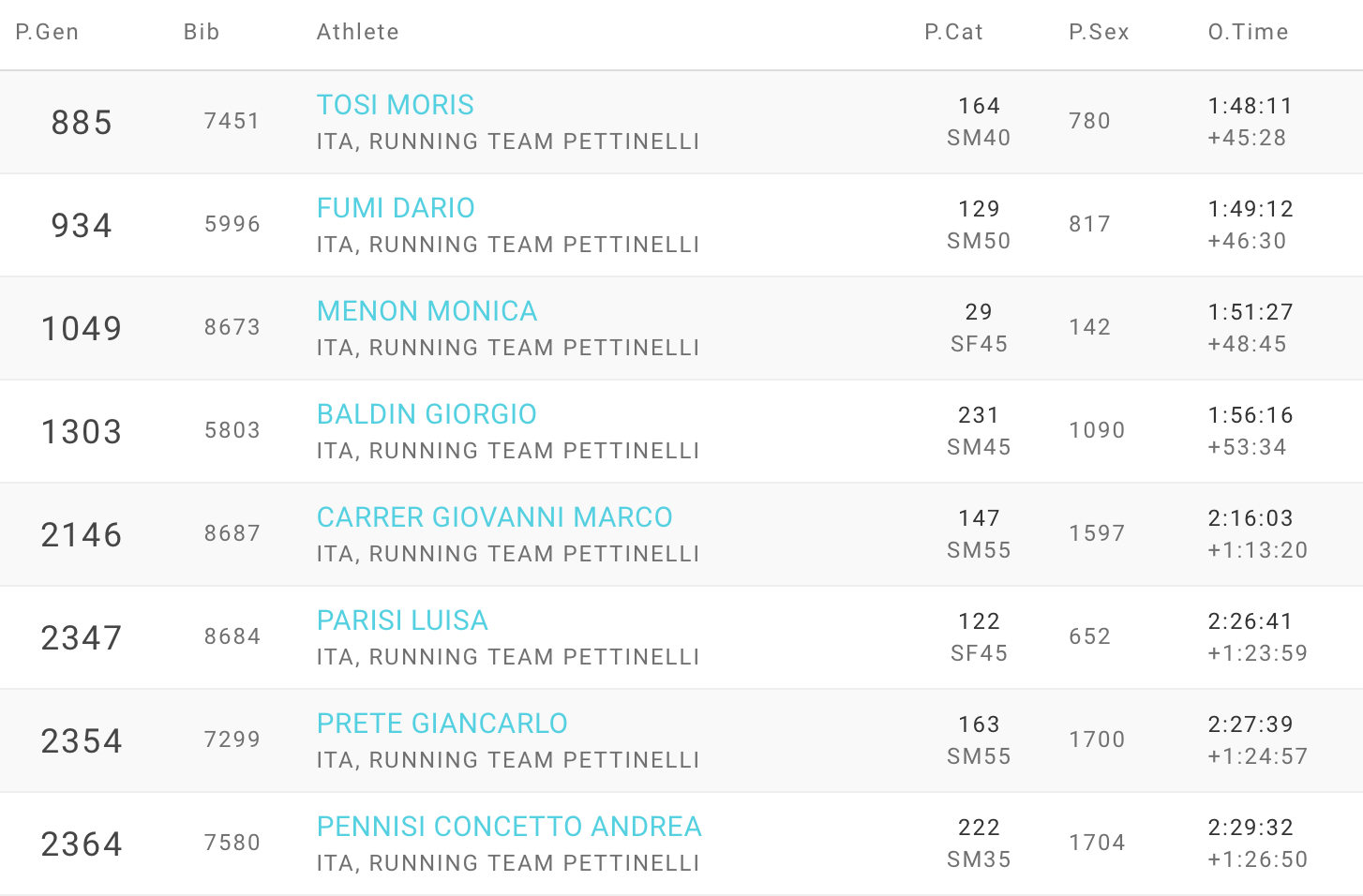This screenshot has width=1363, height=896.
Task: Open athlete TOSI MORIS profile link
Action: (395, 105)
